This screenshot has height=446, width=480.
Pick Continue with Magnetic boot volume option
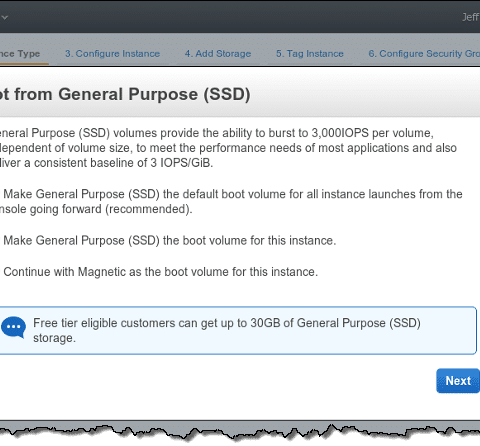coord(160,272)
